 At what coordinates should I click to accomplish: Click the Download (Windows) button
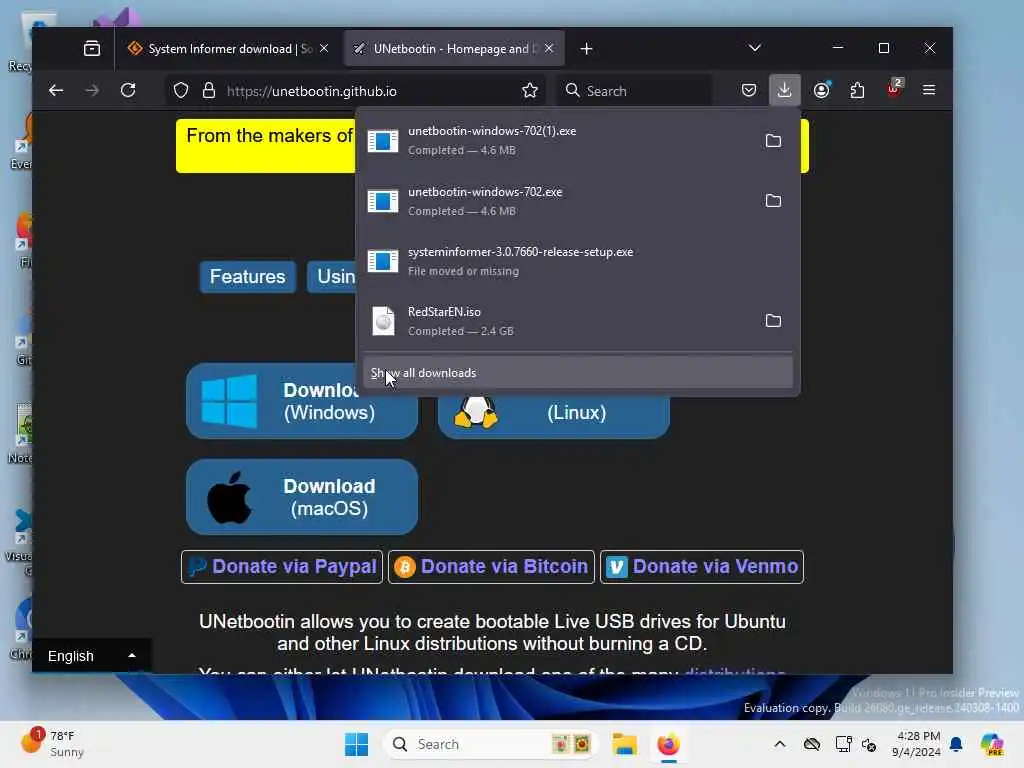coord(302,401)
